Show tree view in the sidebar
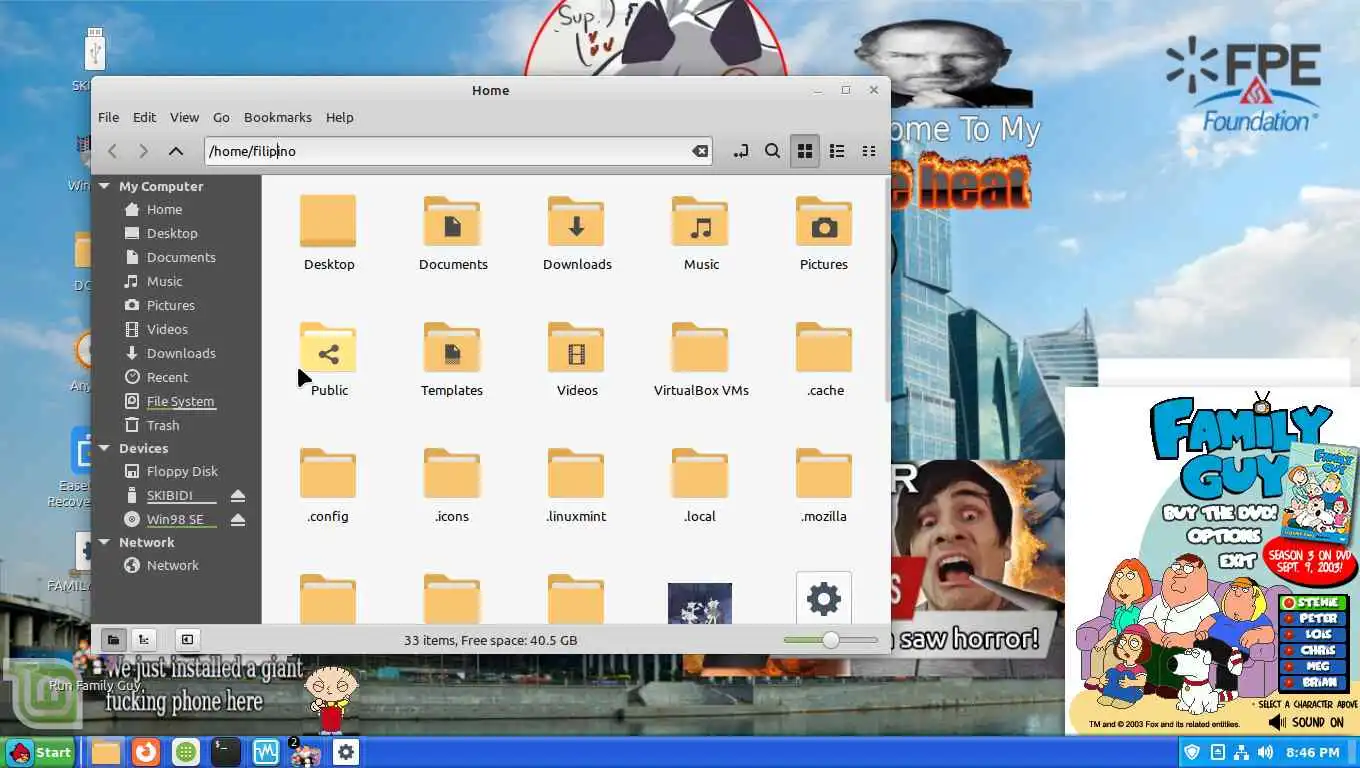This screenshot has width=1360, height=768. (x=144, y=640)
